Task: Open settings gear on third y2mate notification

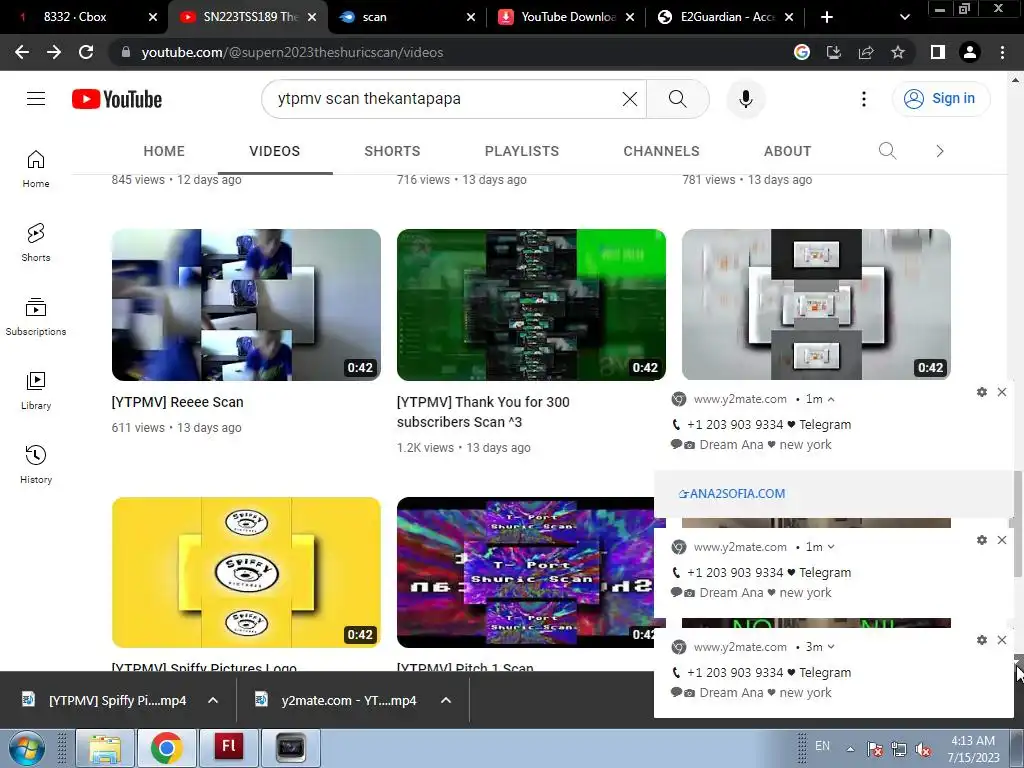Action: [x=982, y=640]
